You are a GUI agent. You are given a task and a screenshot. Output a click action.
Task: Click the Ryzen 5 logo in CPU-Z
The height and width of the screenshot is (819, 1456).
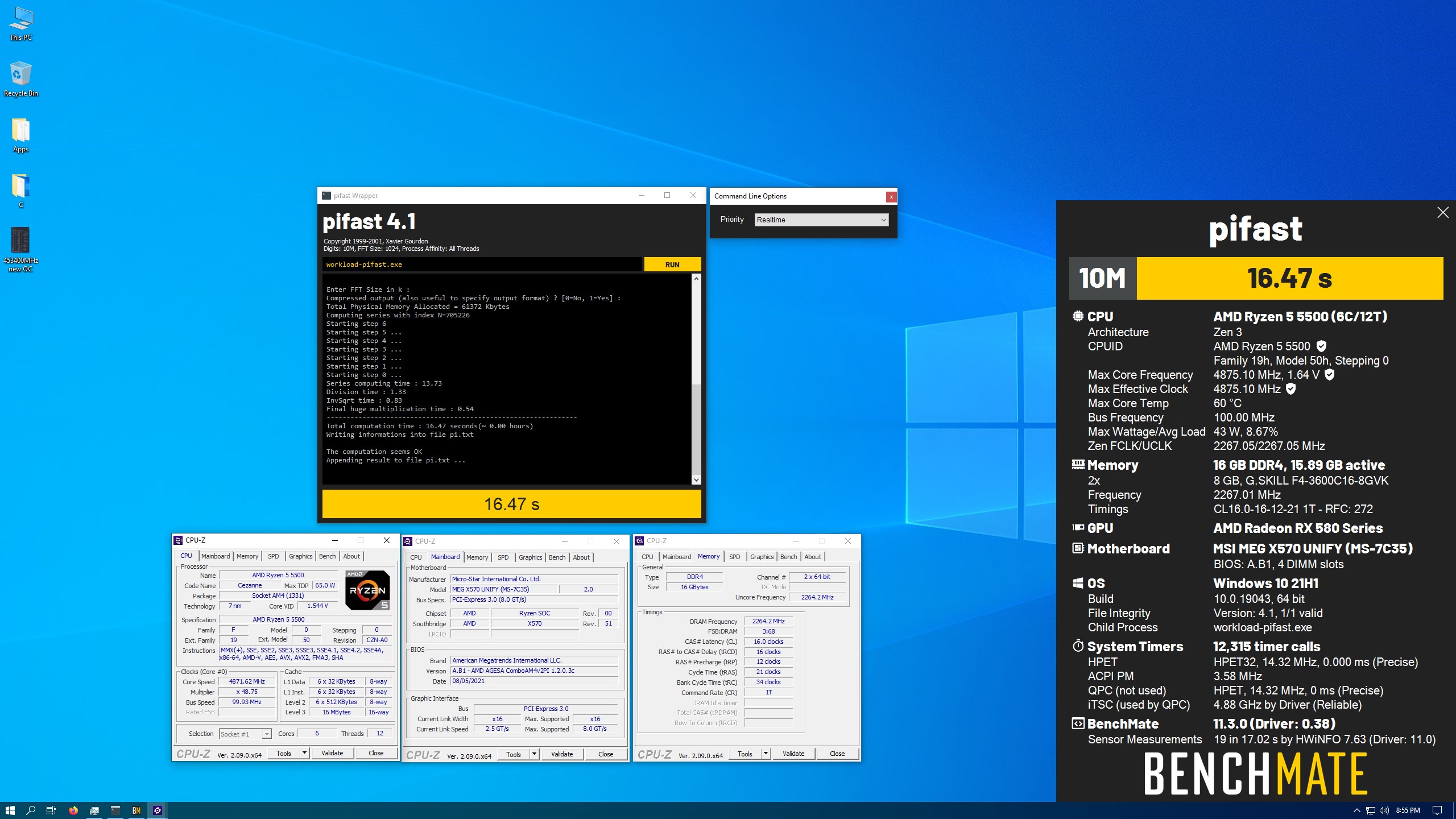click(367, 590)
